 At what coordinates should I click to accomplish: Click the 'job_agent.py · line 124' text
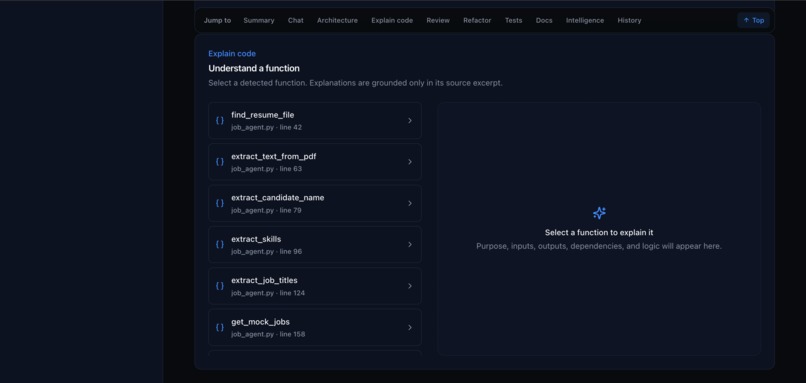(268, 293)
